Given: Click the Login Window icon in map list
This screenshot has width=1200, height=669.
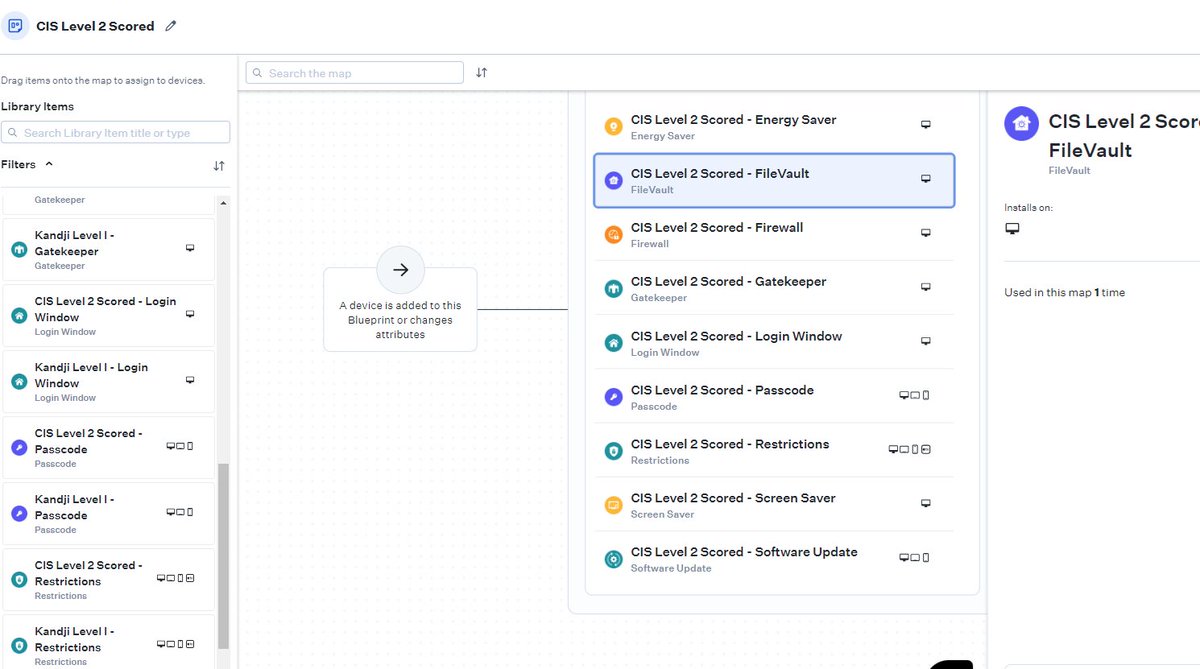Looking at the screenshot, I should pyautogui.click(x=614, y=343).
